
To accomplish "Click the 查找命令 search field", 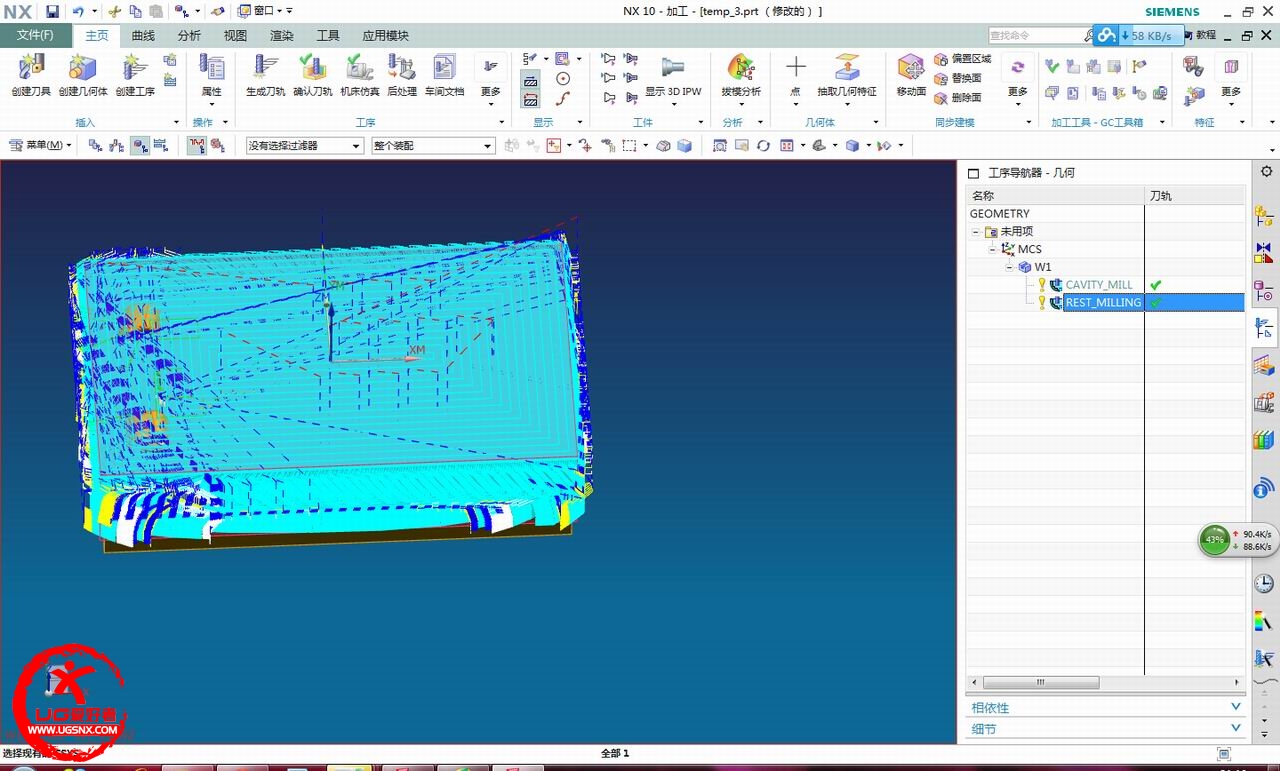I will 1036,35.
